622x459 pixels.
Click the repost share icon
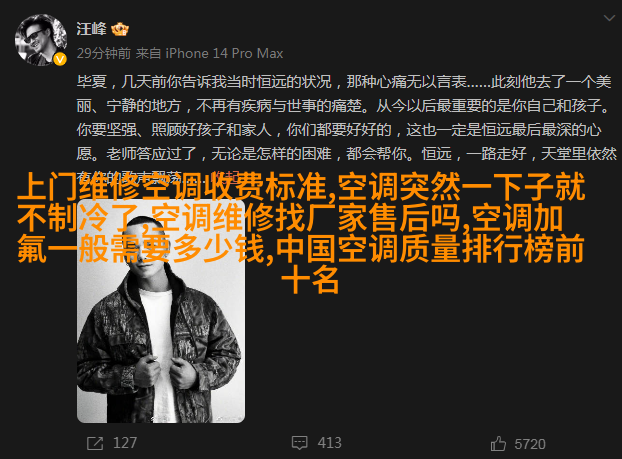tap(95, 443)
